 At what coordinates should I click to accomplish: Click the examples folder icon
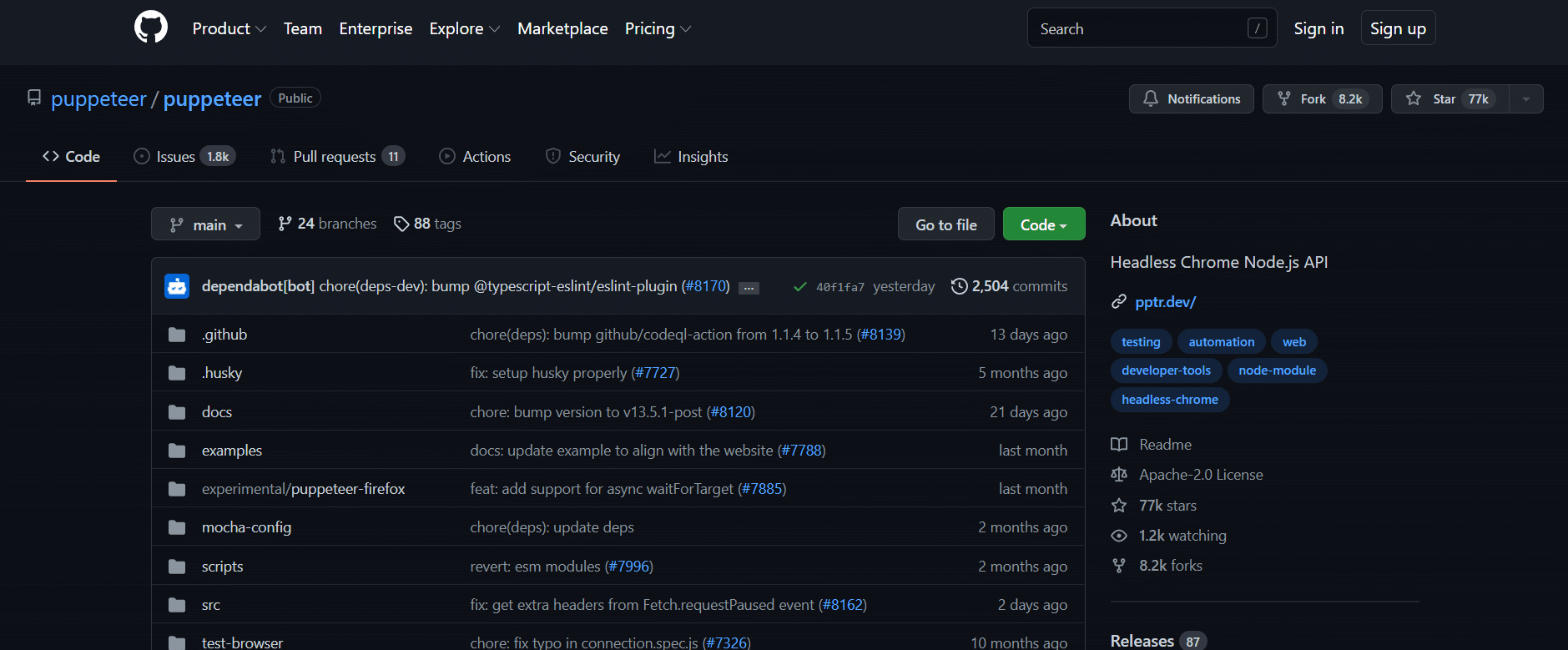[177, 451]
